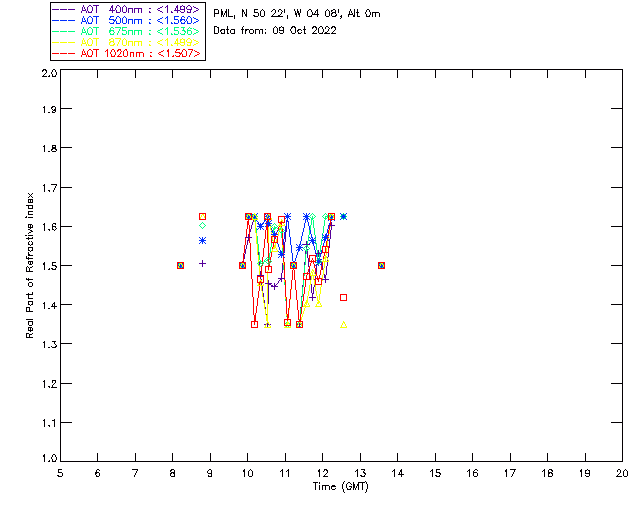Click the x-axis tick label 17
The height and width of the screenshot is (512, 640).
click(x=510, y=473)
